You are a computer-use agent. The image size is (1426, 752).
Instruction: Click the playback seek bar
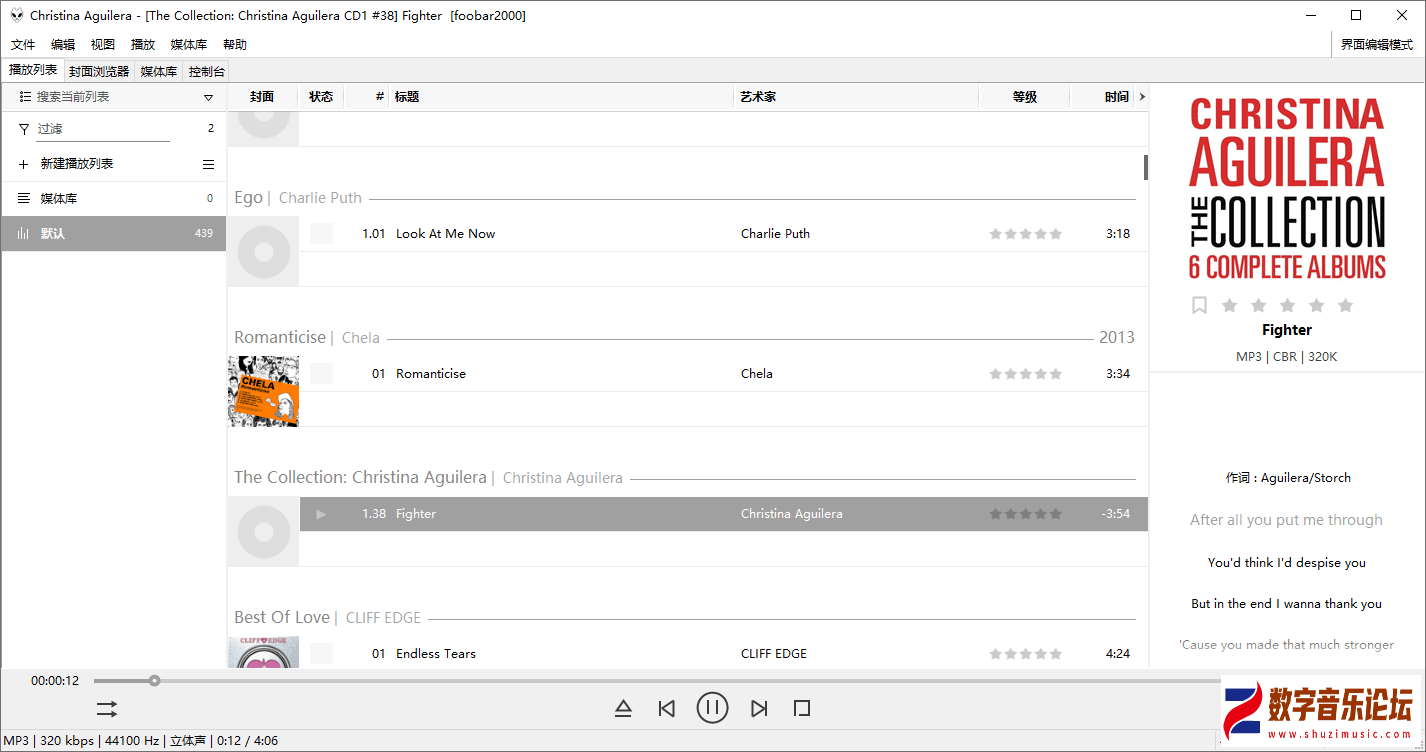tap(600, 681)
